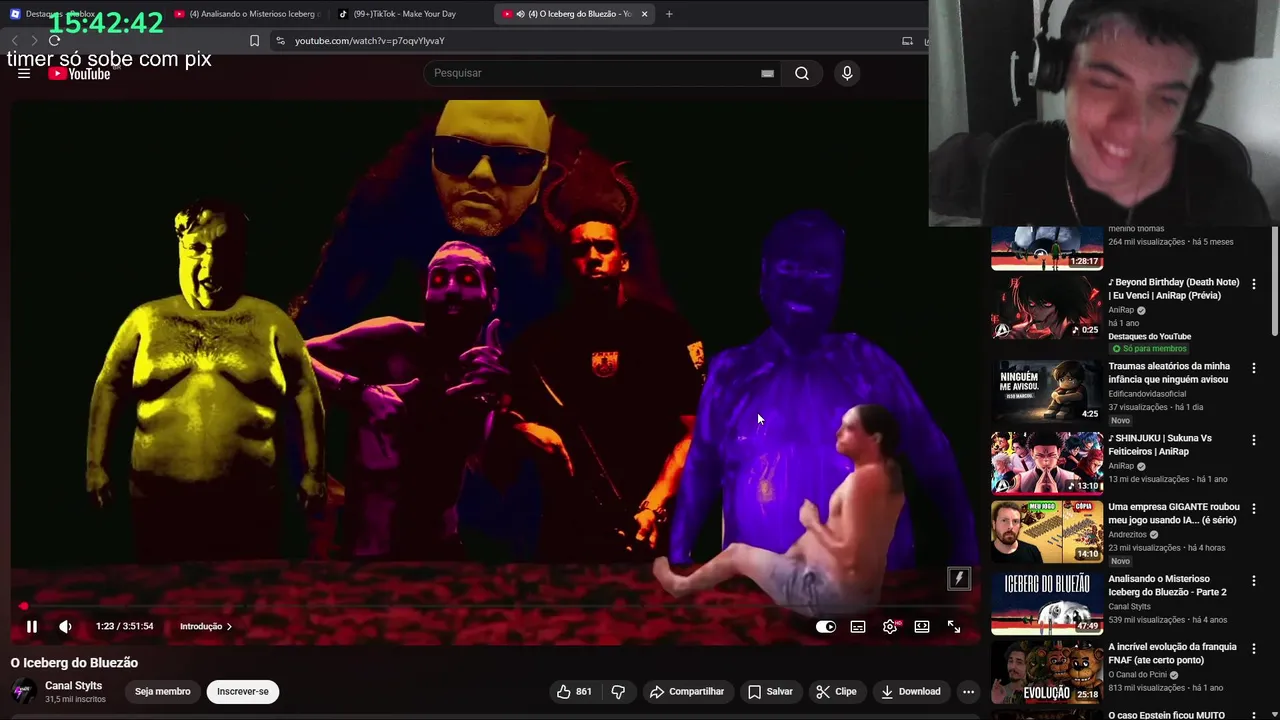This screenshot has height=720, width=1280.
Task: Open the 1:28:17 video thumbnail
Action: [1047, 248]
